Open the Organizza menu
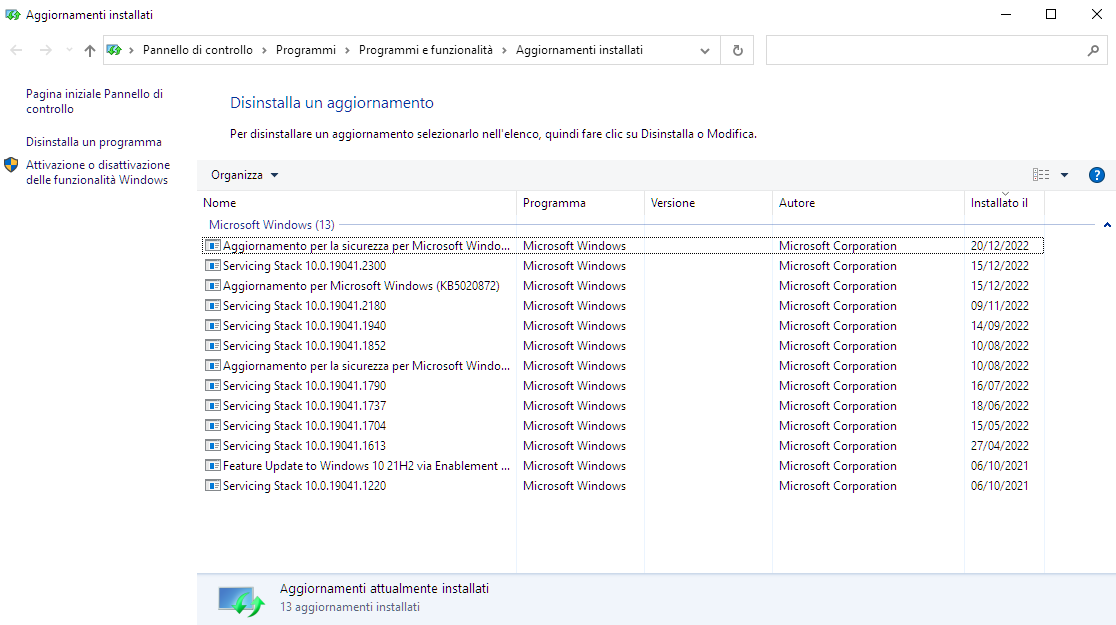 tap(244, 175)
